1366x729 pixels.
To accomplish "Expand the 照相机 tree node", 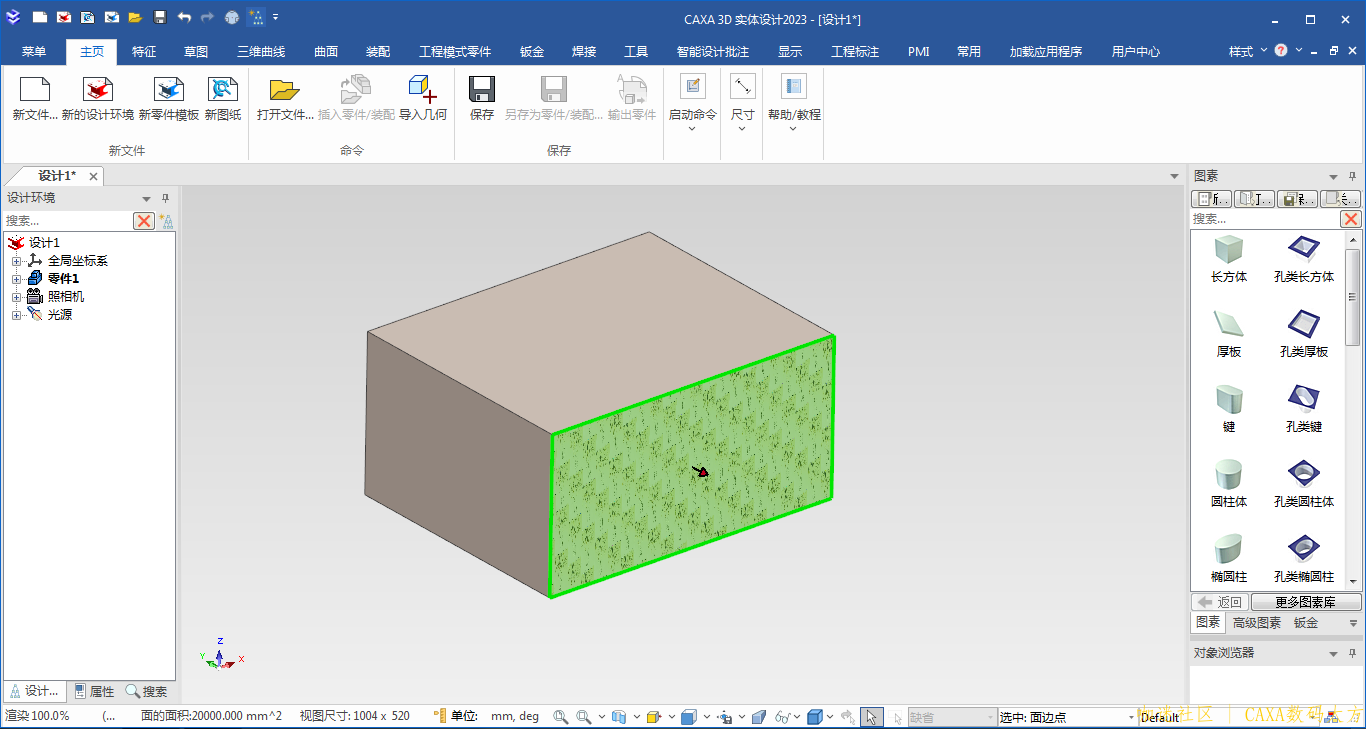I will (16, 297).
